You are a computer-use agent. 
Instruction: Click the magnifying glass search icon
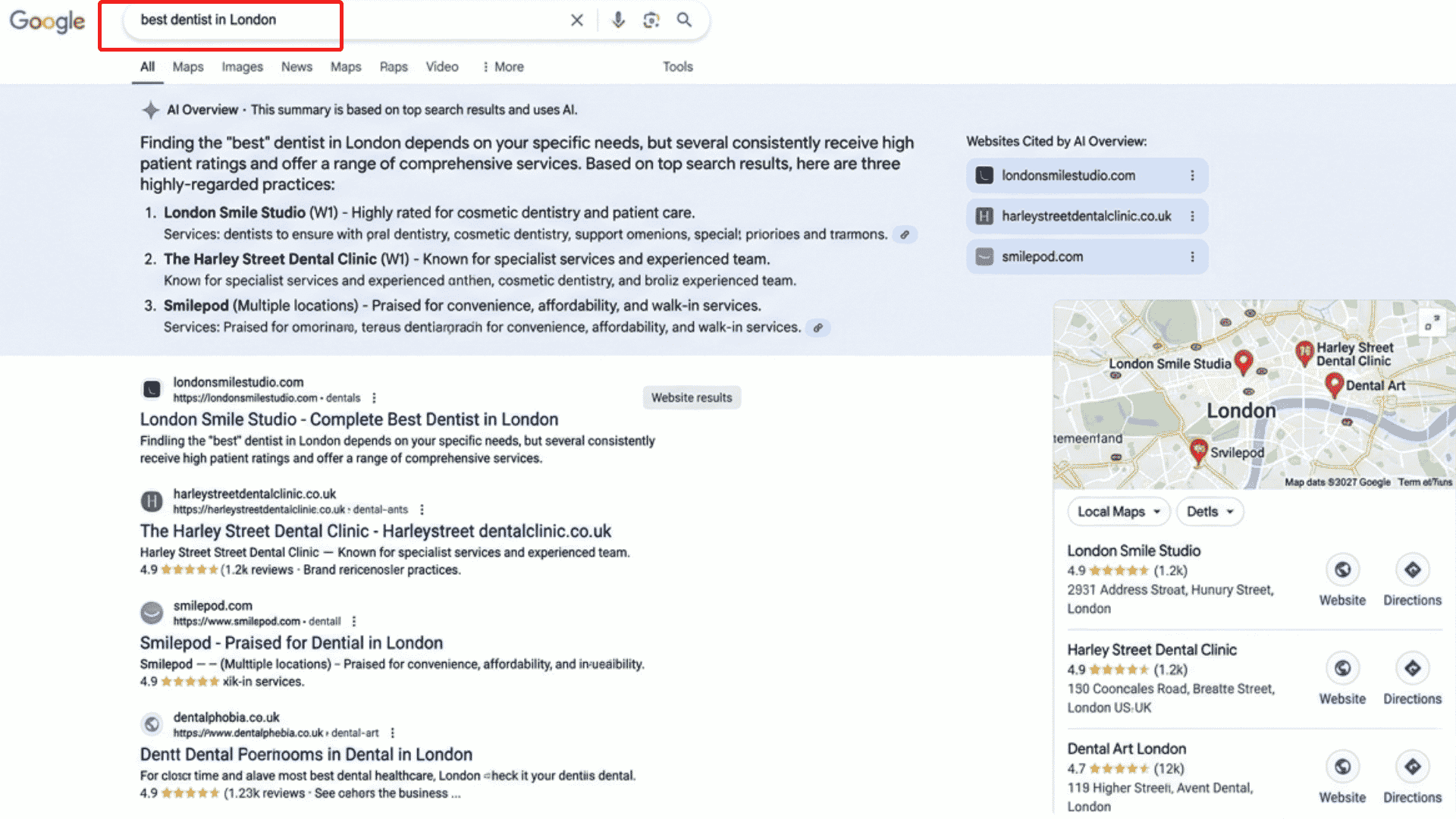tap(684, 20)
